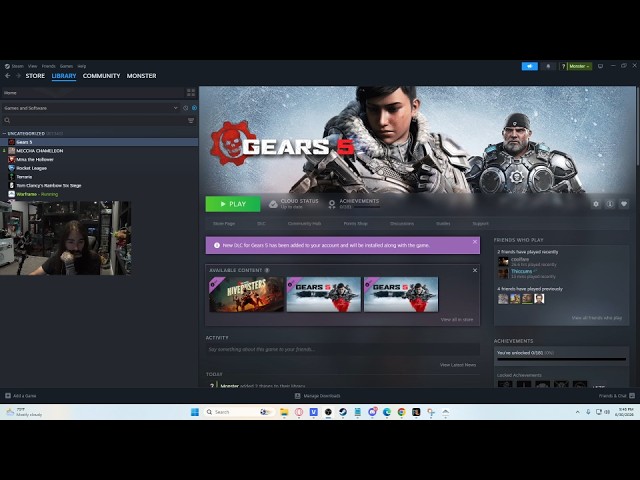Go forward with the right arrow
Viewport: 640px width, 480px height.
click(x=18, y=76)
